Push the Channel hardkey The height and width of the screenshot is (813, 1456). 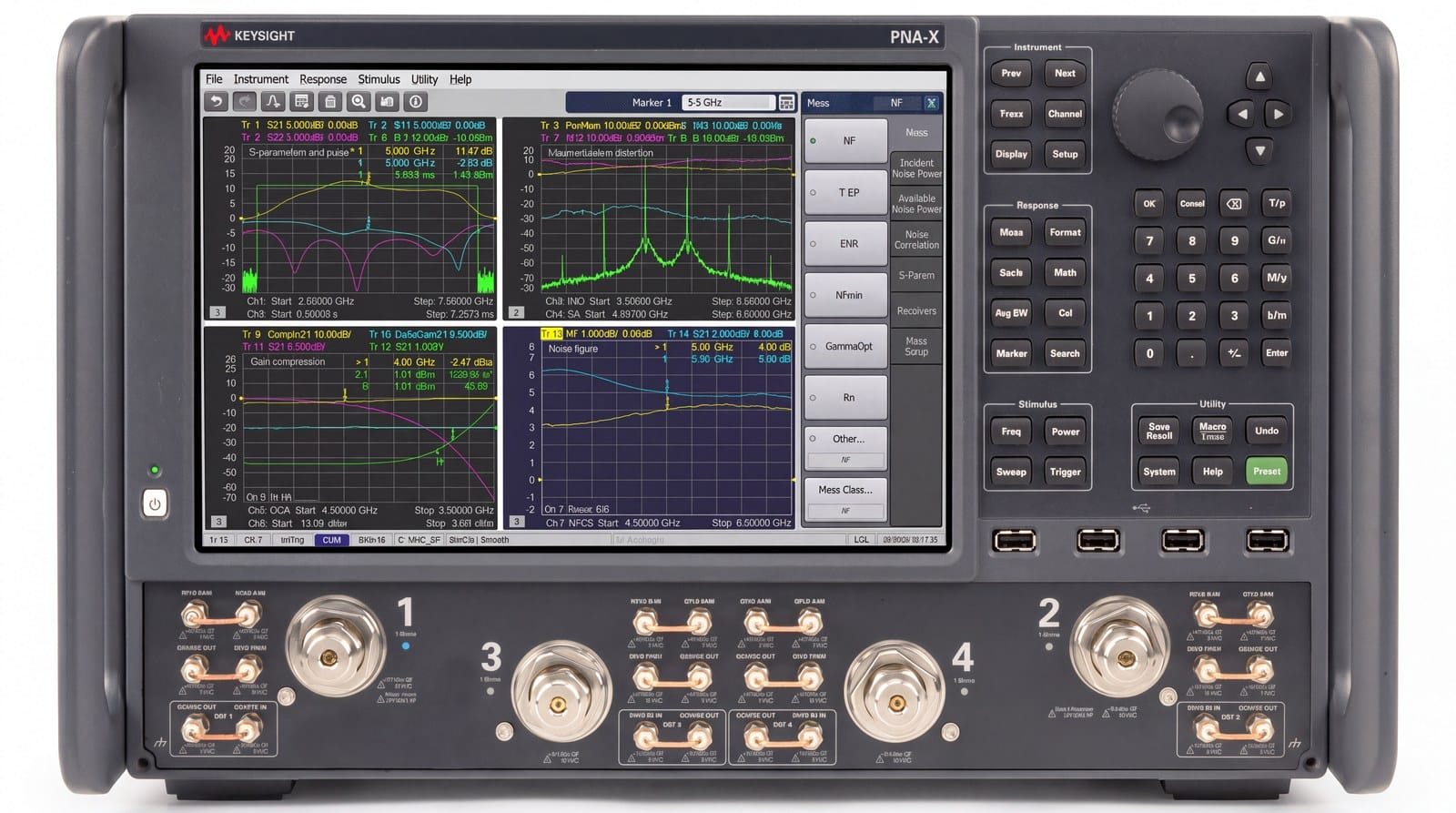1065,114
